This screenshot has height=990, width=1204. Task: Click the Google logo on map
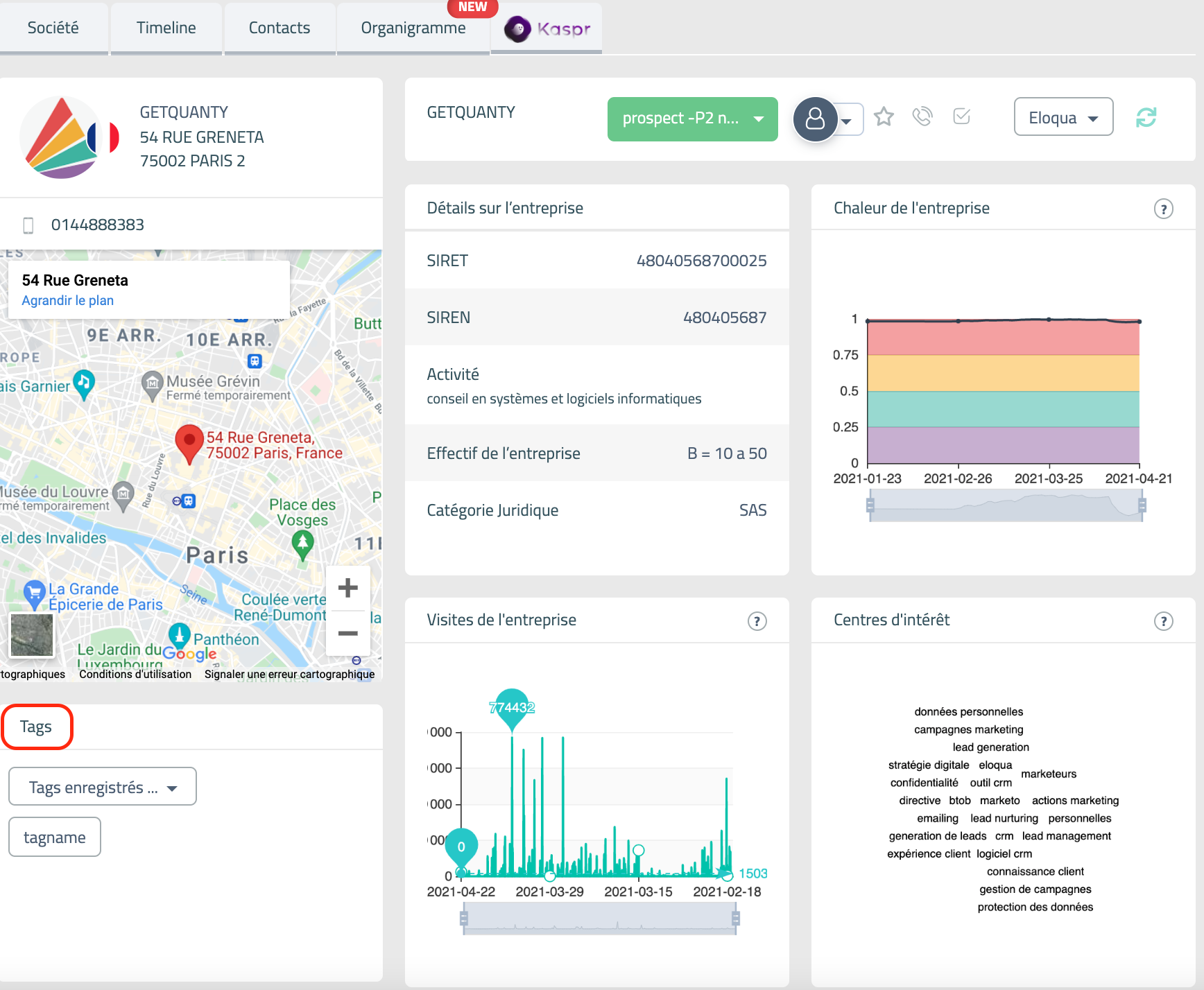(x=189, y=654)
